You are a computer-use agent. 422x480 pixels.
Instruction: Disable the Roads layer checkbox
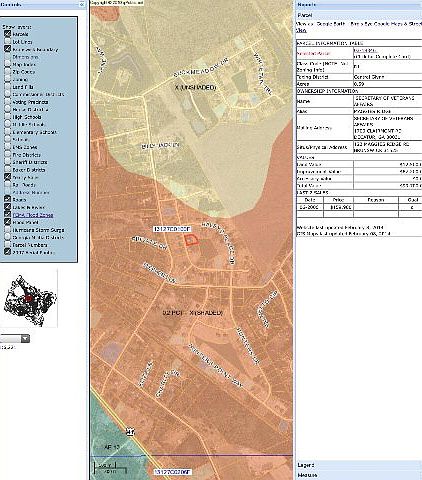[x=8, y=199]
